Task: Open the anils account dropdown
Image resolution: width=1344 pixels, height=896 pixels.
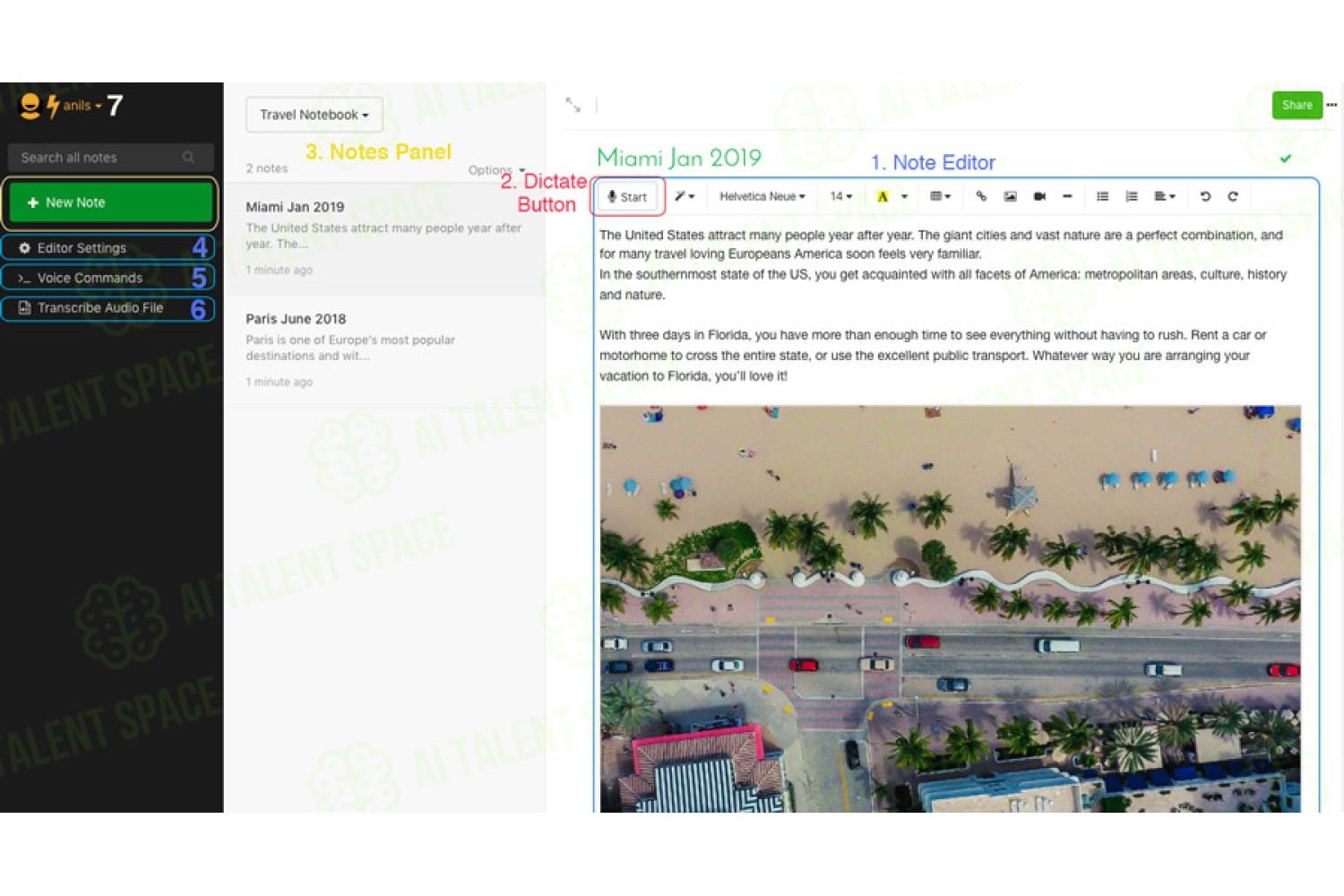Action: click(82, 106)
